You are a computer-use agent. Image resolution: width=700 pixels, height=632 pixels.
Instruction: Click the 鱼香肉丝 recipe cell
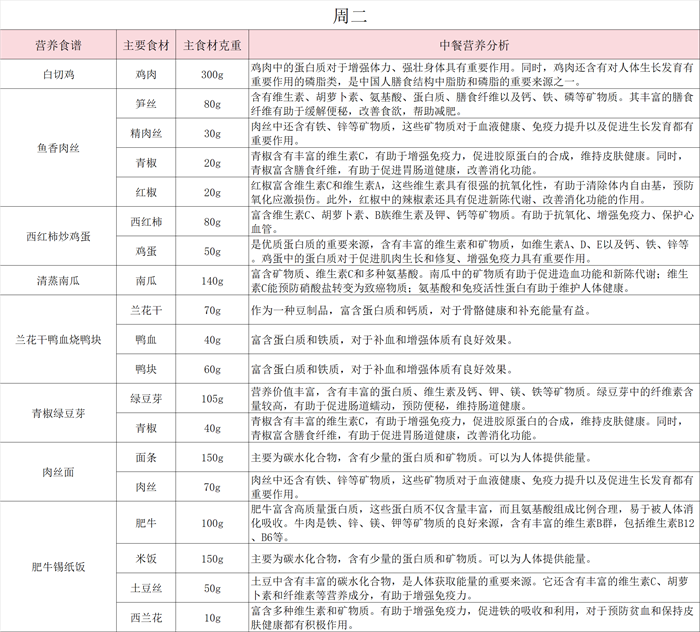coord(57,148)
